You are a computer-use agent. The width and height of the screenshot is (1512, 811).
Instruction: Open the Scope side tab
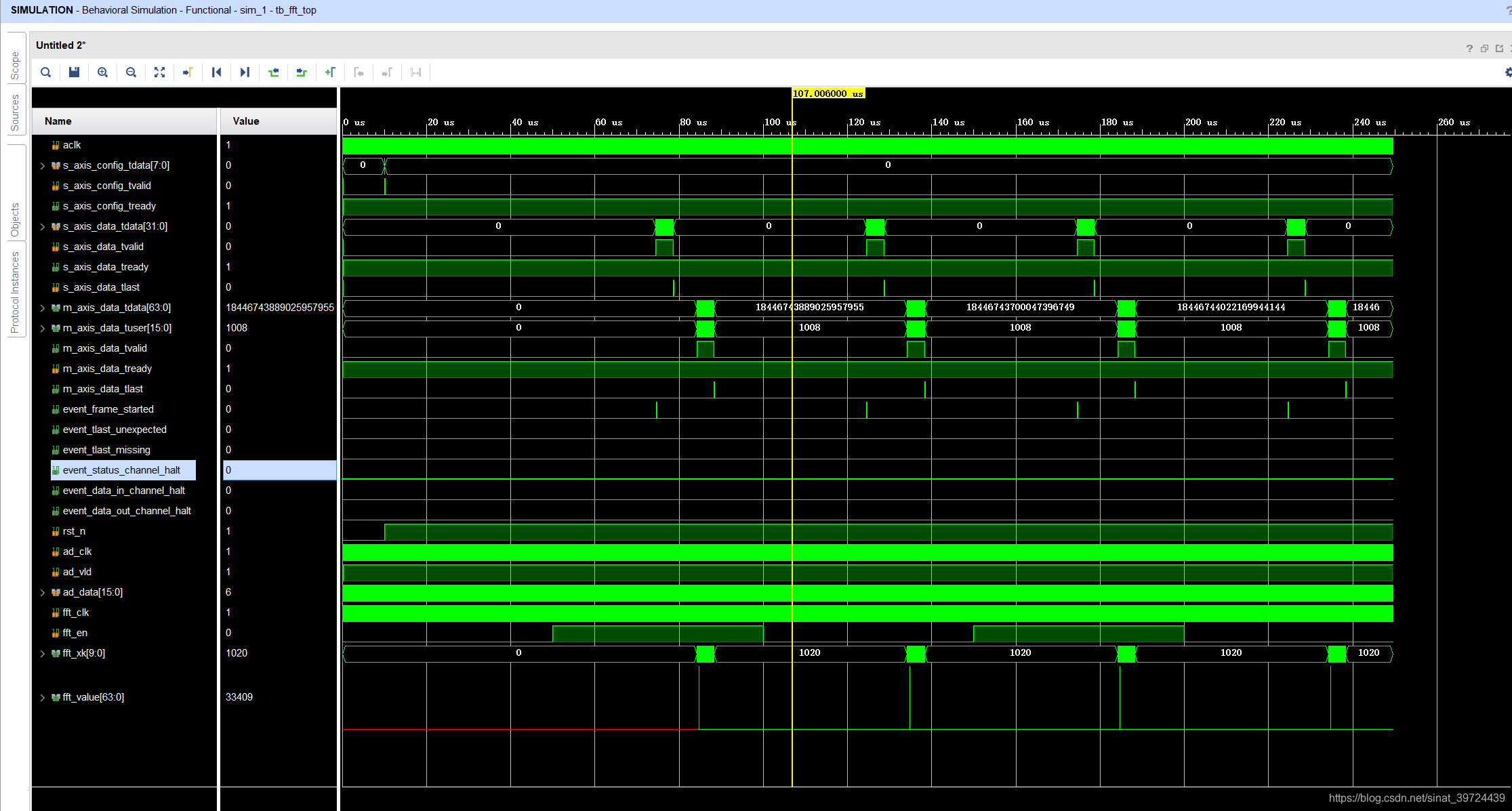(15, 66)
